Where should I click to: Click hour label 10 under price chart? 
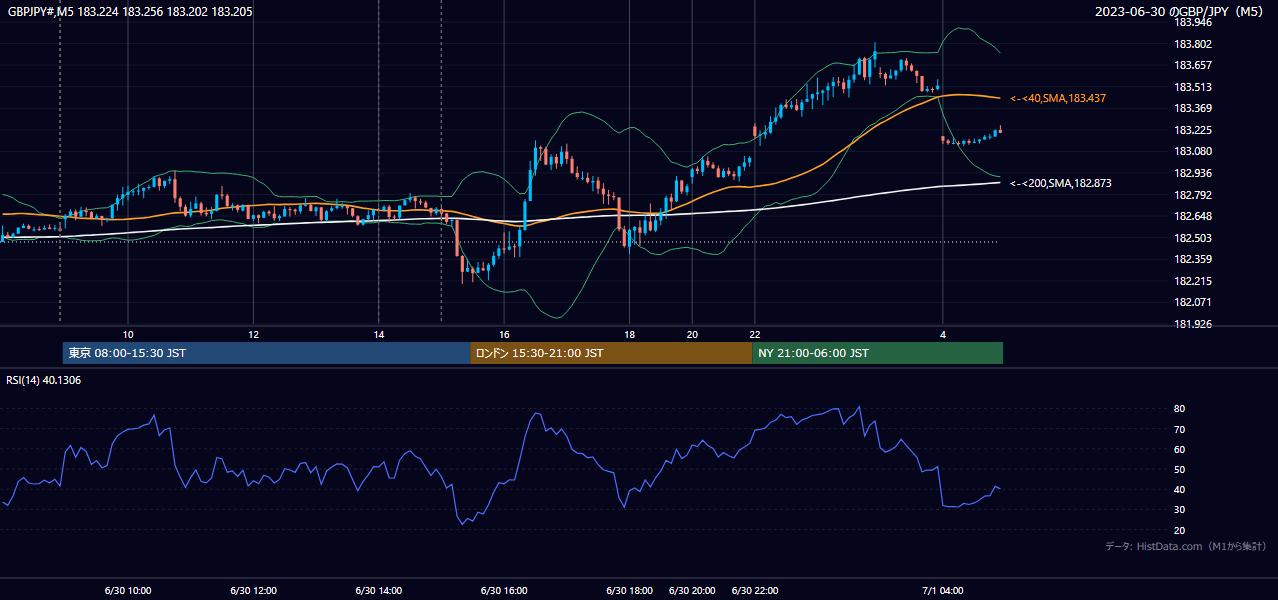click(128, 334)
